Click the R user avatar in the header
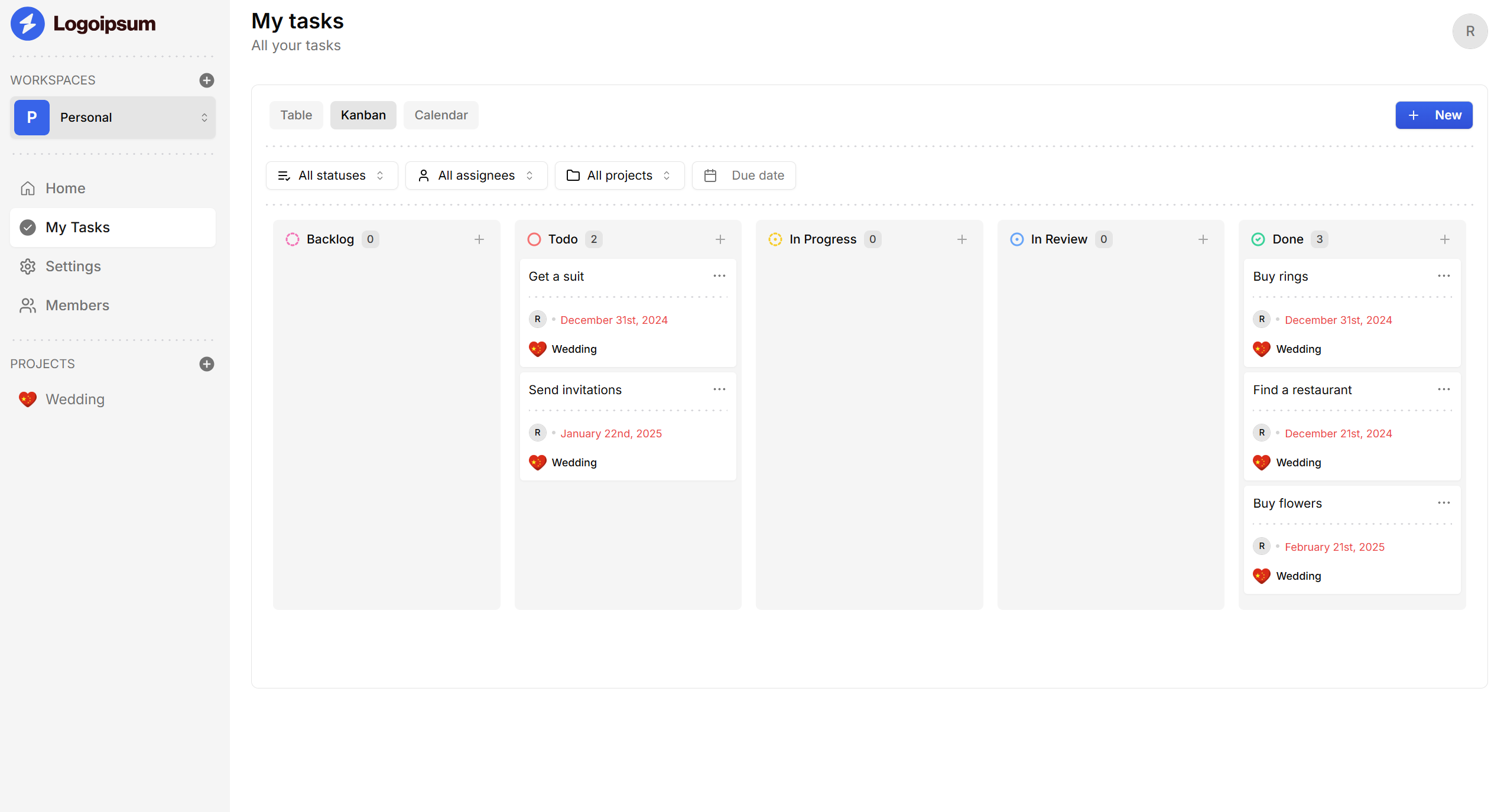 pos(1470,31)
